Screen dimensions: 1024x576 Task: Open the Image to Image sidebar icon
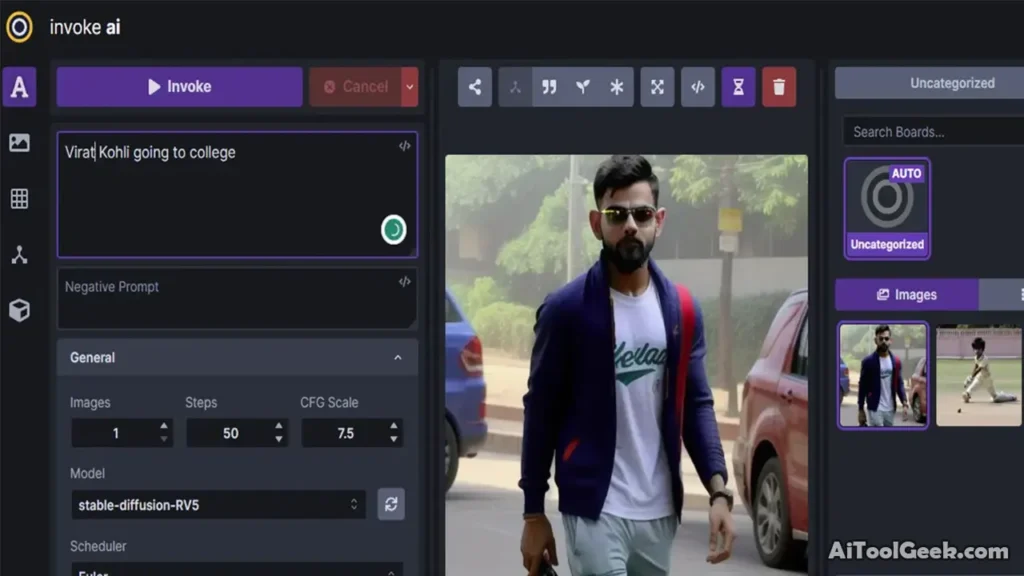coord(19,143)
